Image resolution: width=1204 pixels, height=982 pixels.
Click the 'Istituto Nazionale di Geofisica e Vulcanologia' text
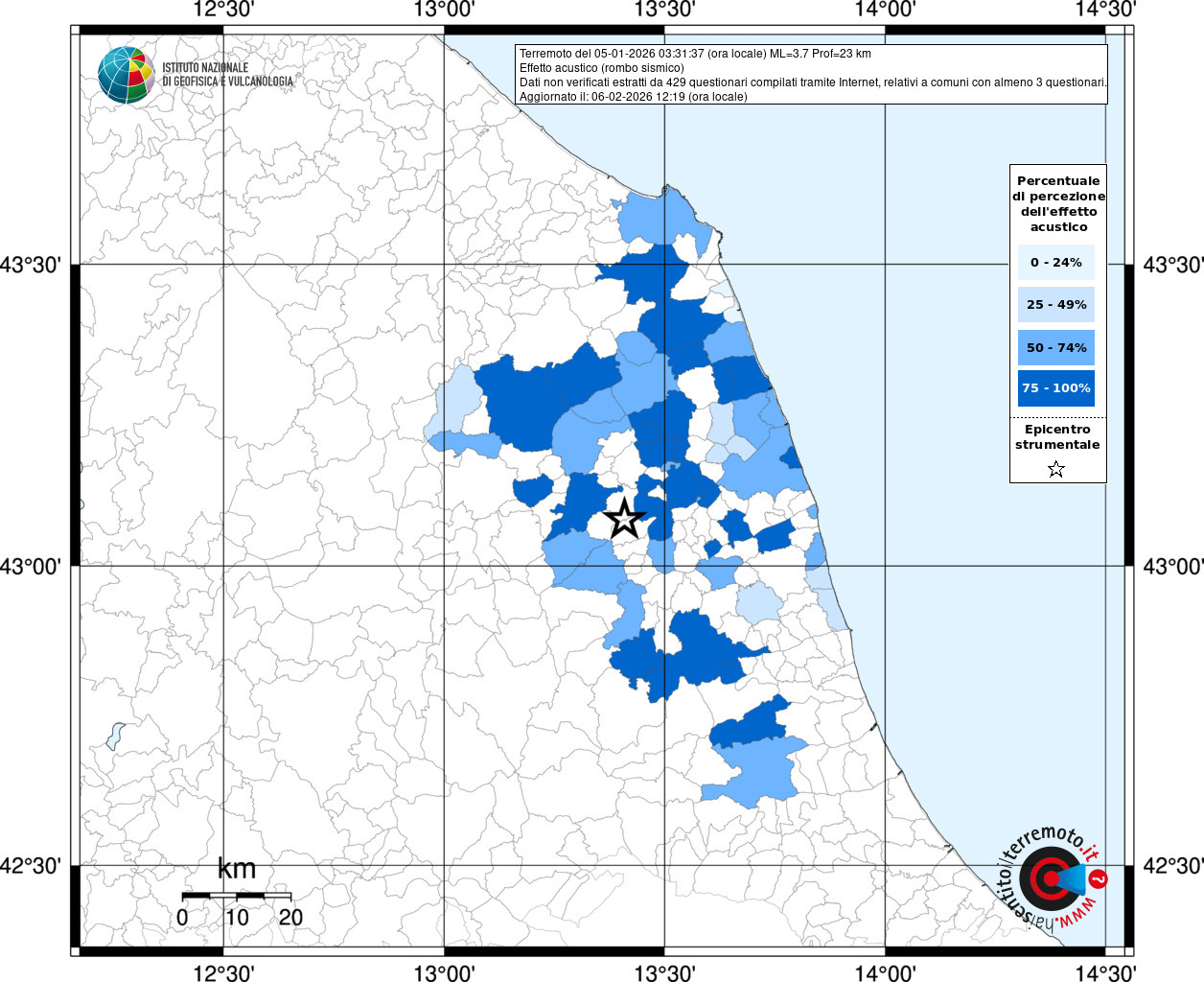click(x=227, y=75)
